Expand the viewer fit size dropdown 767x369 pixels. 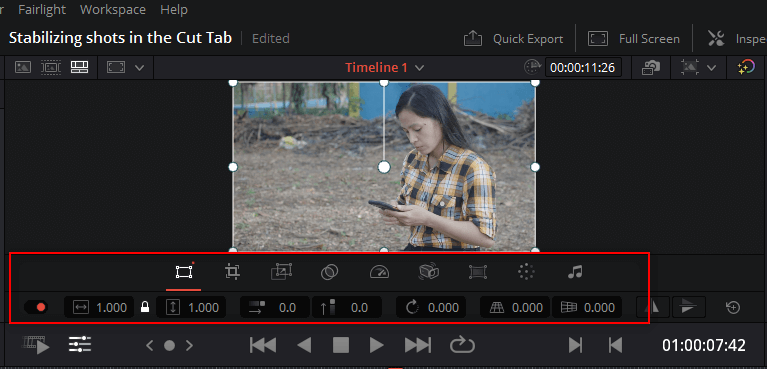tap(139, 68)
